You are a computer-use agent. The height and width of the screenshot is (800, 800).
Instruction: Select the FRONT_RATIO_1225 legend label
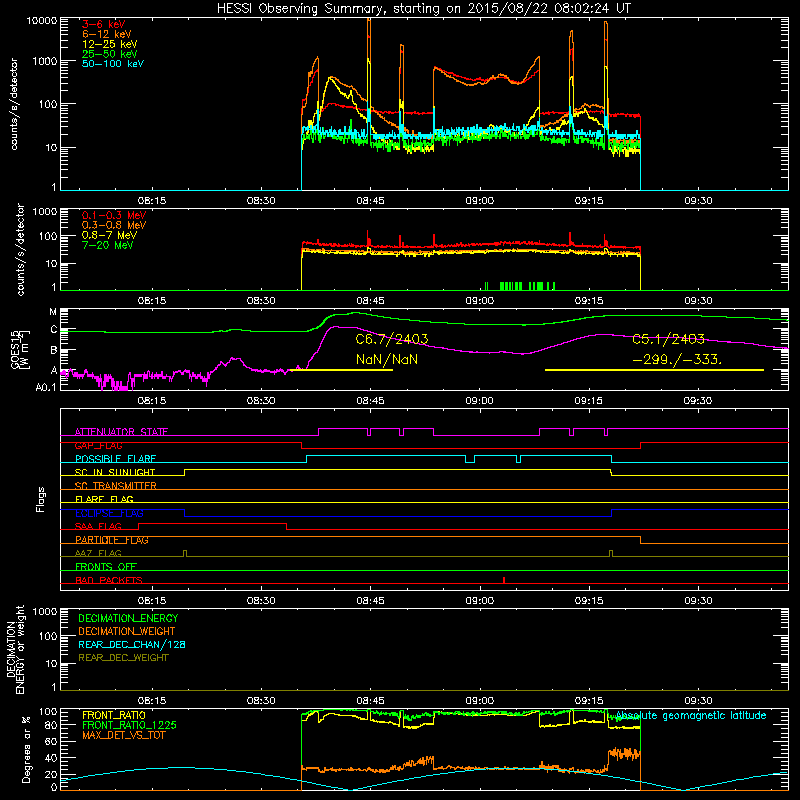click(130, 726)
